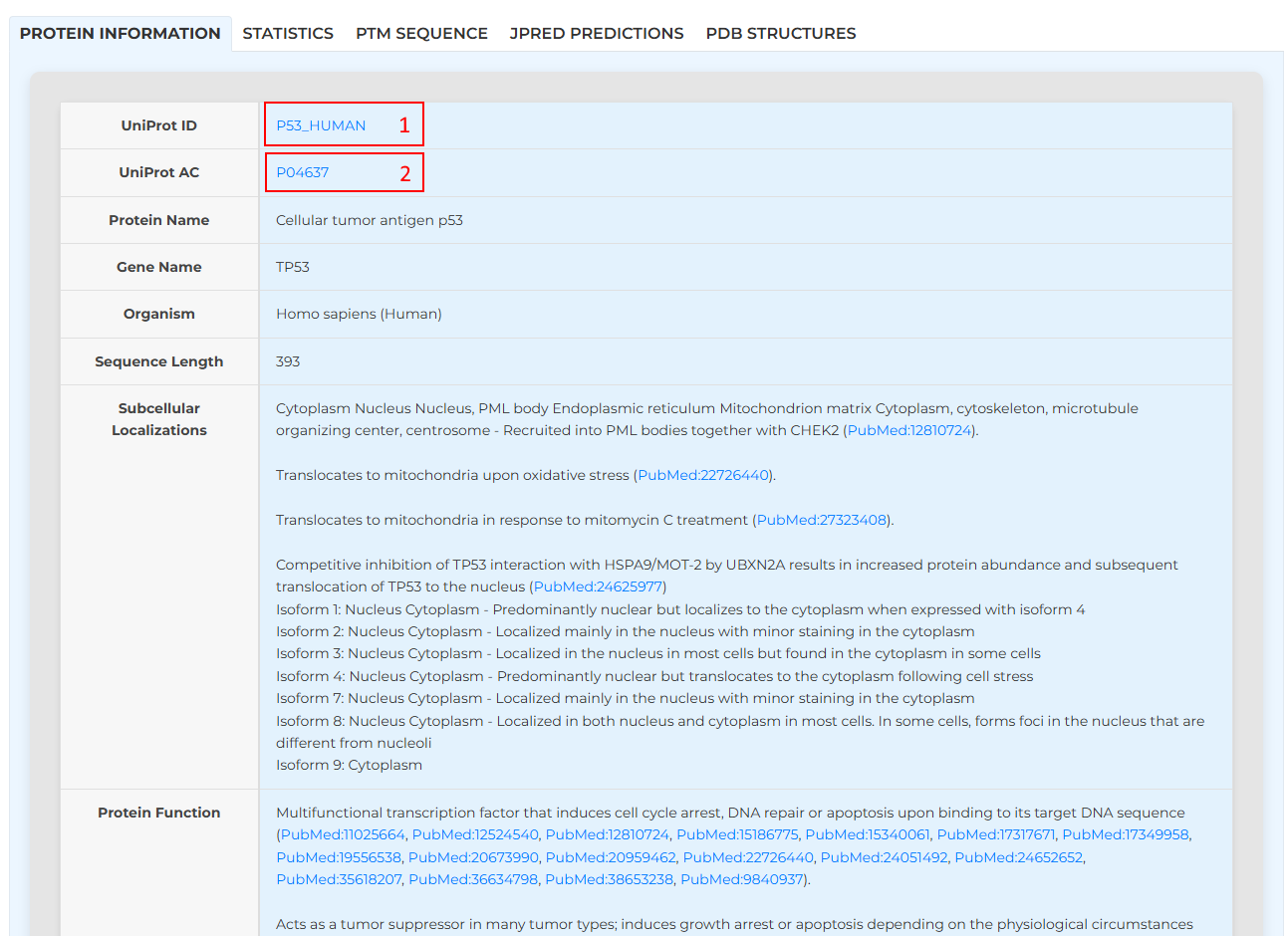Open the P53_HUMAN UniProt ID link
The width and height of the screenshot is (1288, 936).
point(321,125)
